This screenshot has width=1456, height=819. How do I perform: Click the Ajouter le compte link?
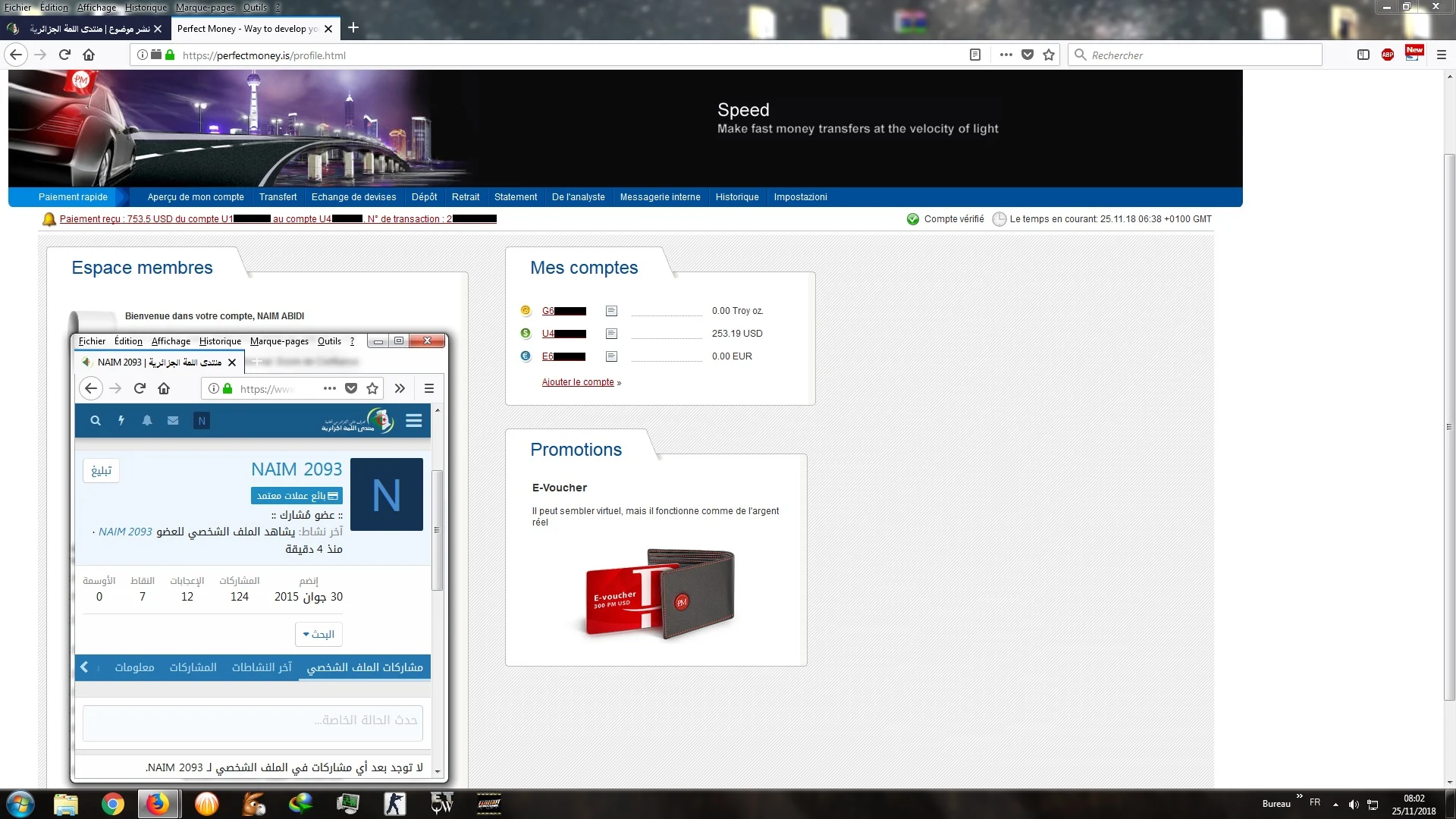click(x=577, y=382)
